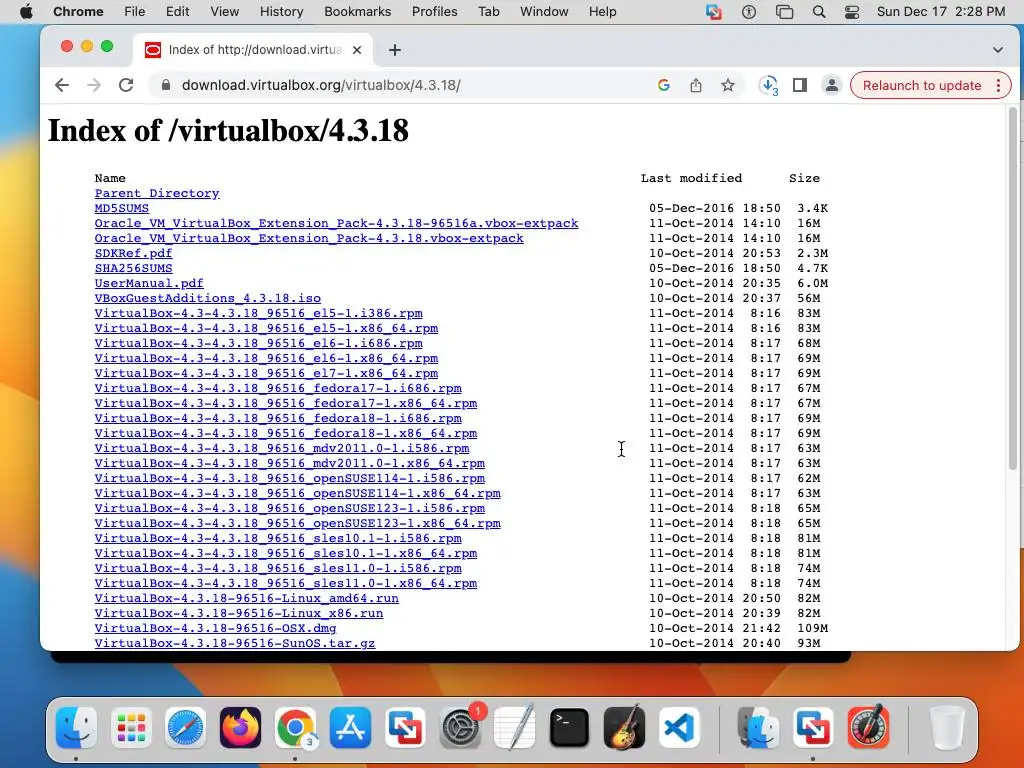Open the Trash in the Dock
The height and width of the screenshot is (768, 1024).
click(x=946, y=727)
